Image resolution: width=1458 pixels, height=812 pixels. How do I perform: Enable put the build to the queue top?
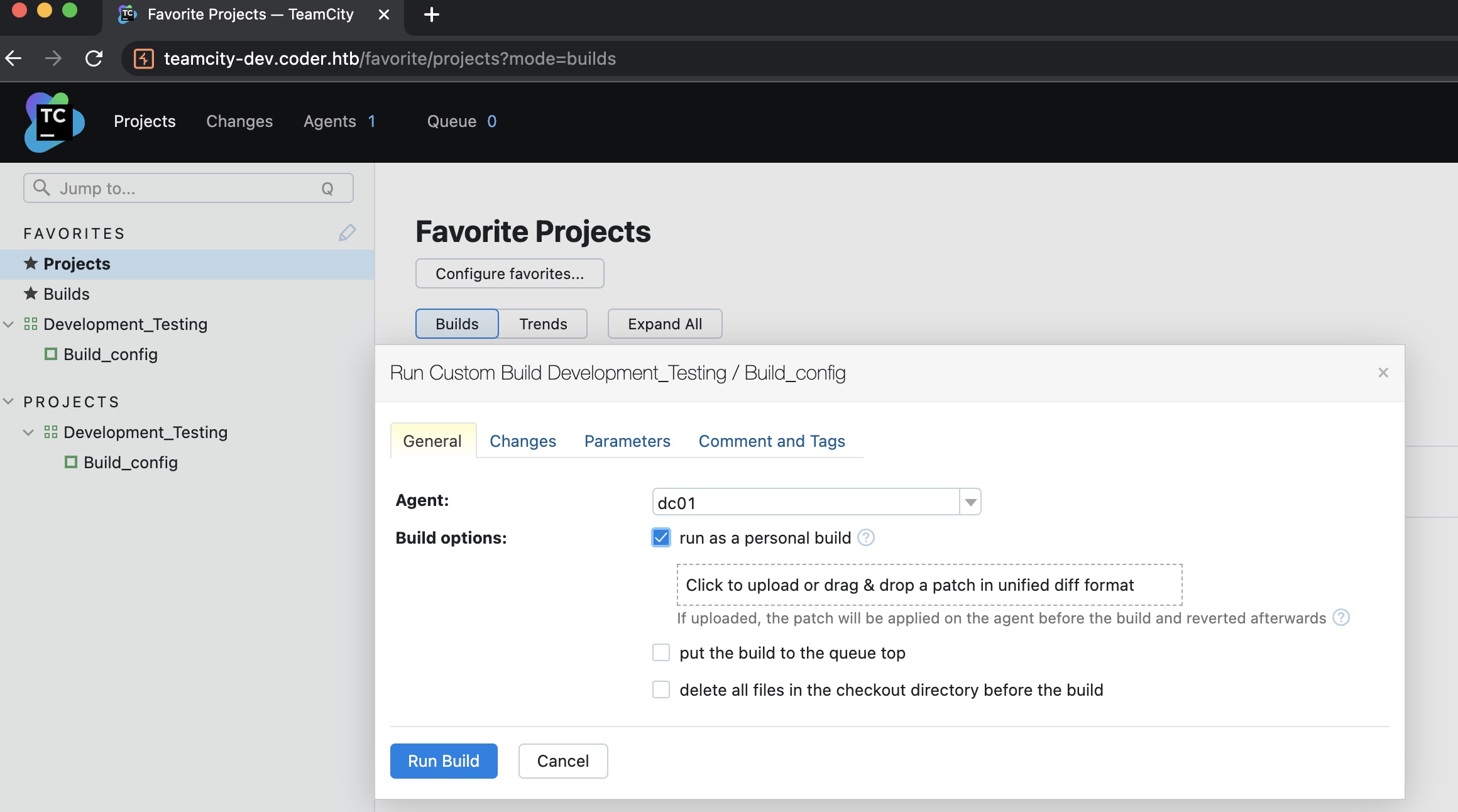click(x=660, y=653)
